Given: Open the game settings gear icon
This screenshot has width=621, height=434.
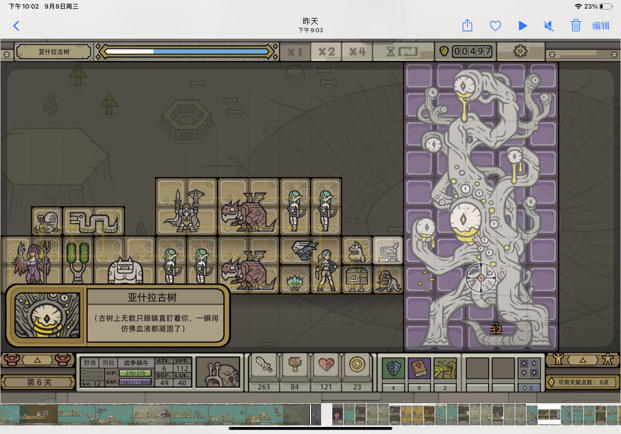Looking at the screenshot, I should (x=520, y=51).
